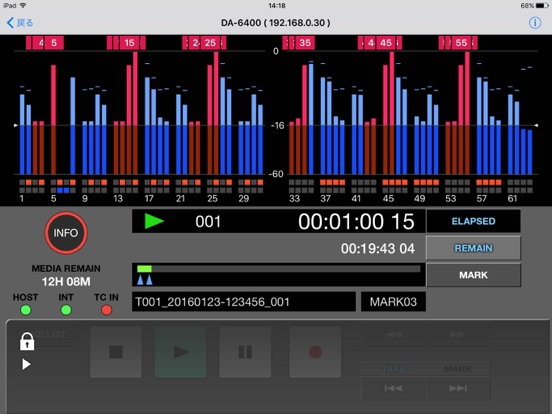Select the pink channel label 25
This screenshot has height=414, width=552.
click(210, 43)
